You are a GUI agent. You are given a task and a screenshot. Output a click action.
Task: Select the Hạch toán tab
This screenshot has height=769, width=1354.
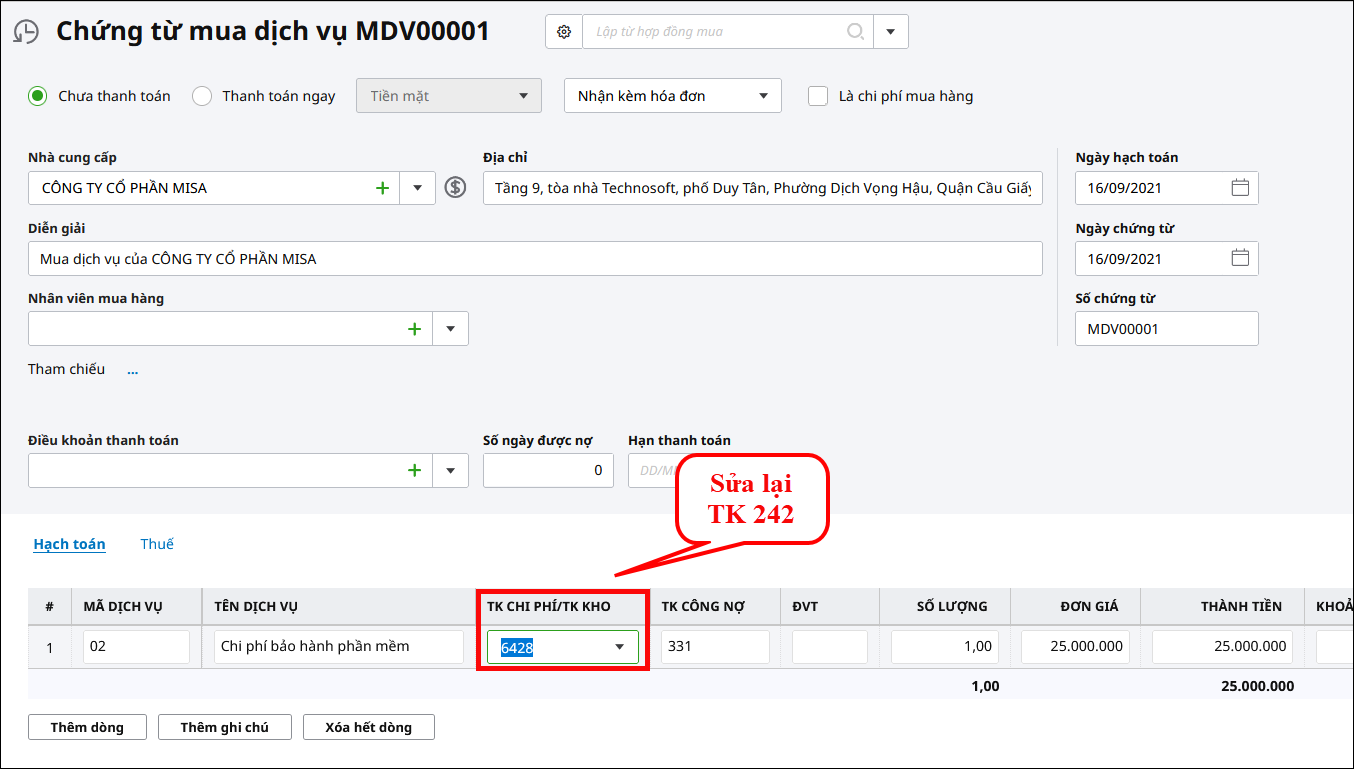[x=69, y=544]
